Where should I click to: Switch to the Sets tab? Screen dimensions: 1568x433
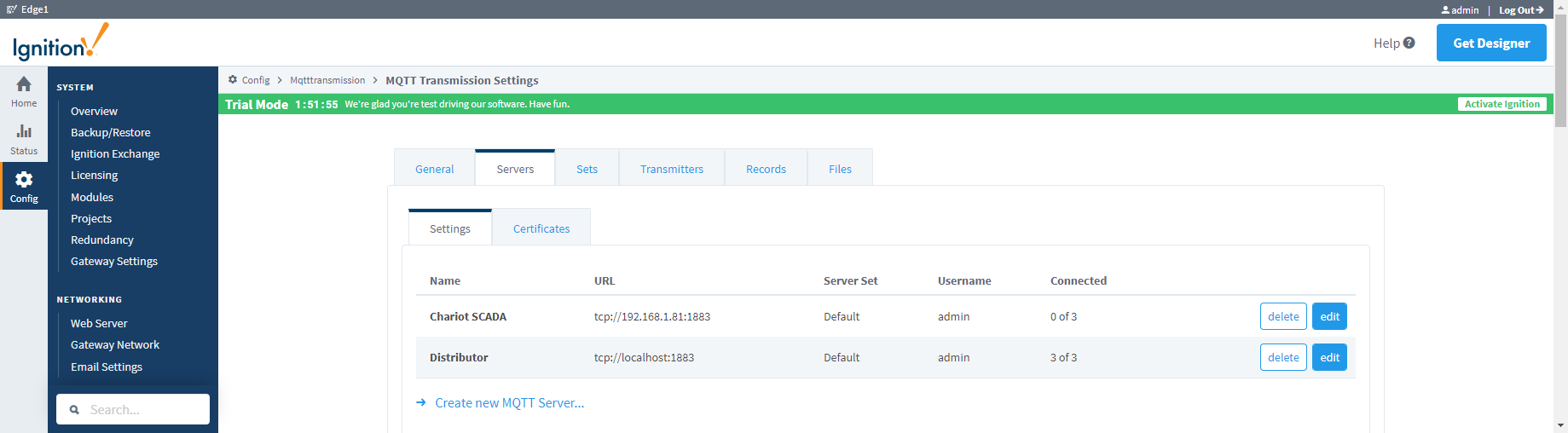tap(587, 168)
